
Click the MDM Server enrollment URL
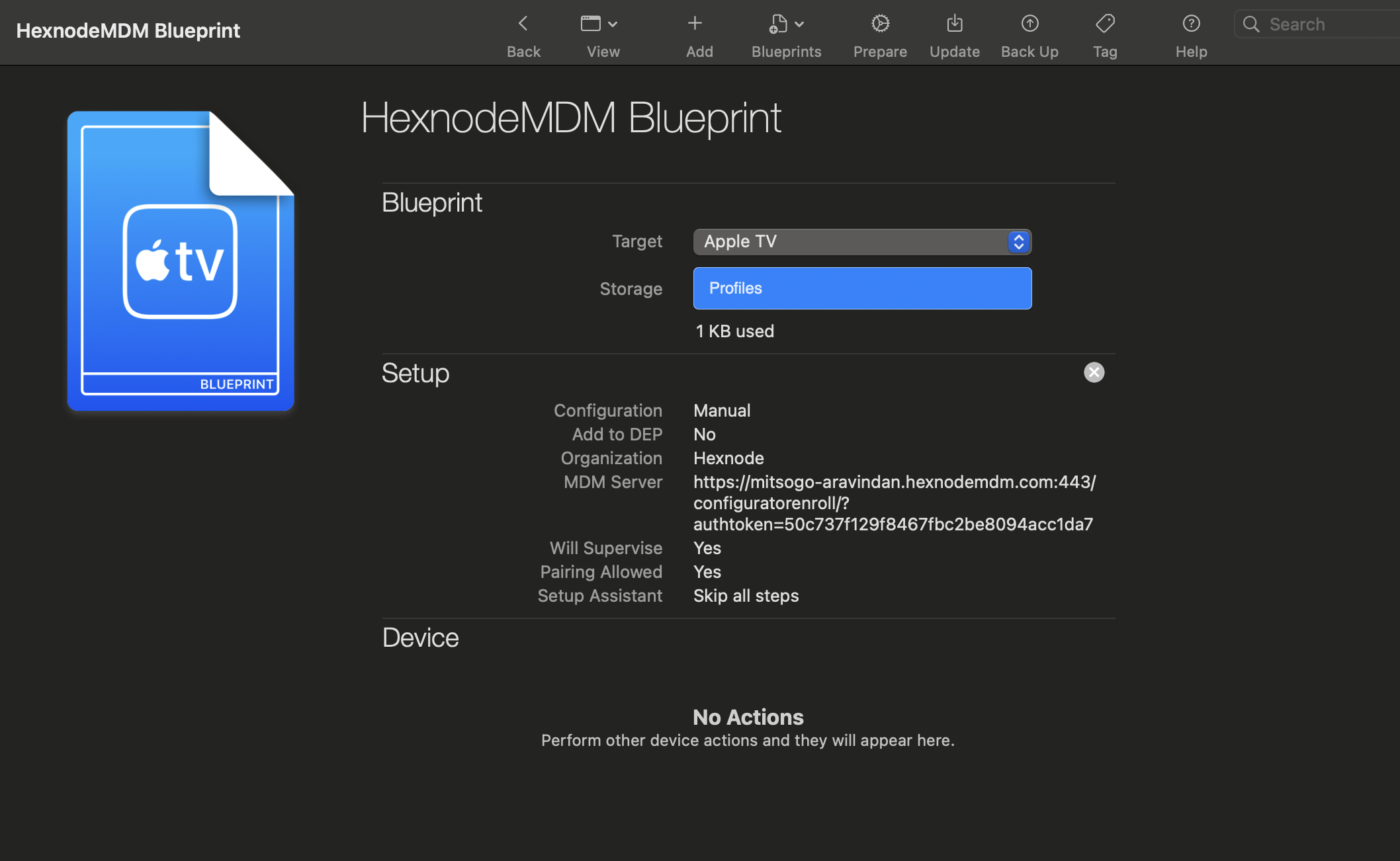point(893,503)
